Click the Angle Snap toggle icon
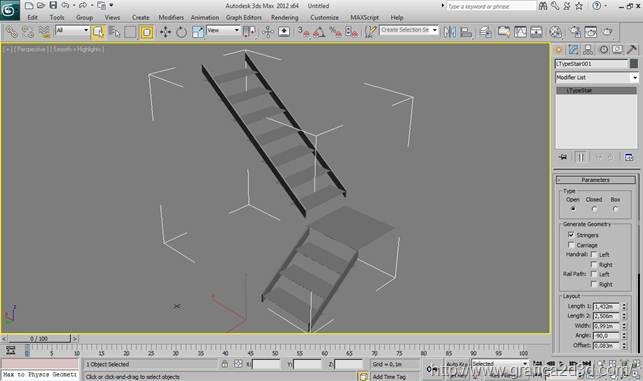Viewport: 643px width, 381px height. (x=319, y=32)
